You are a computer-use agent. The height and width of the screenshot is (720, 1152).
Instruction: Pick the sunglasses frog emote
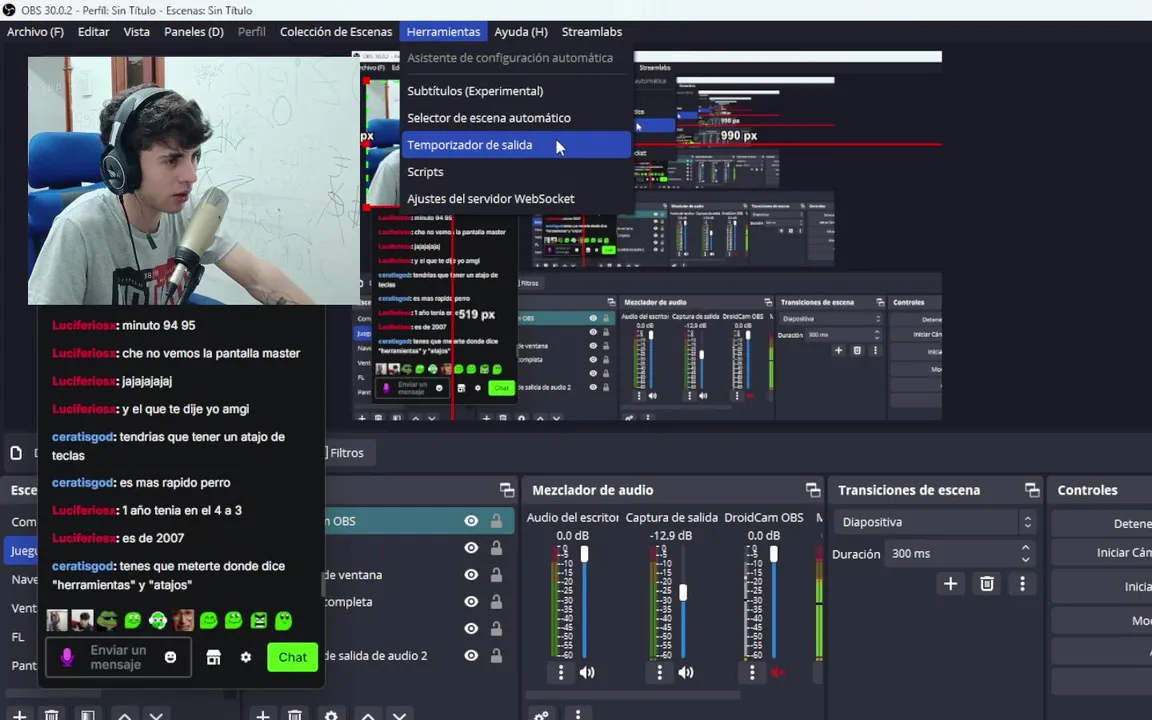[107, 620]
